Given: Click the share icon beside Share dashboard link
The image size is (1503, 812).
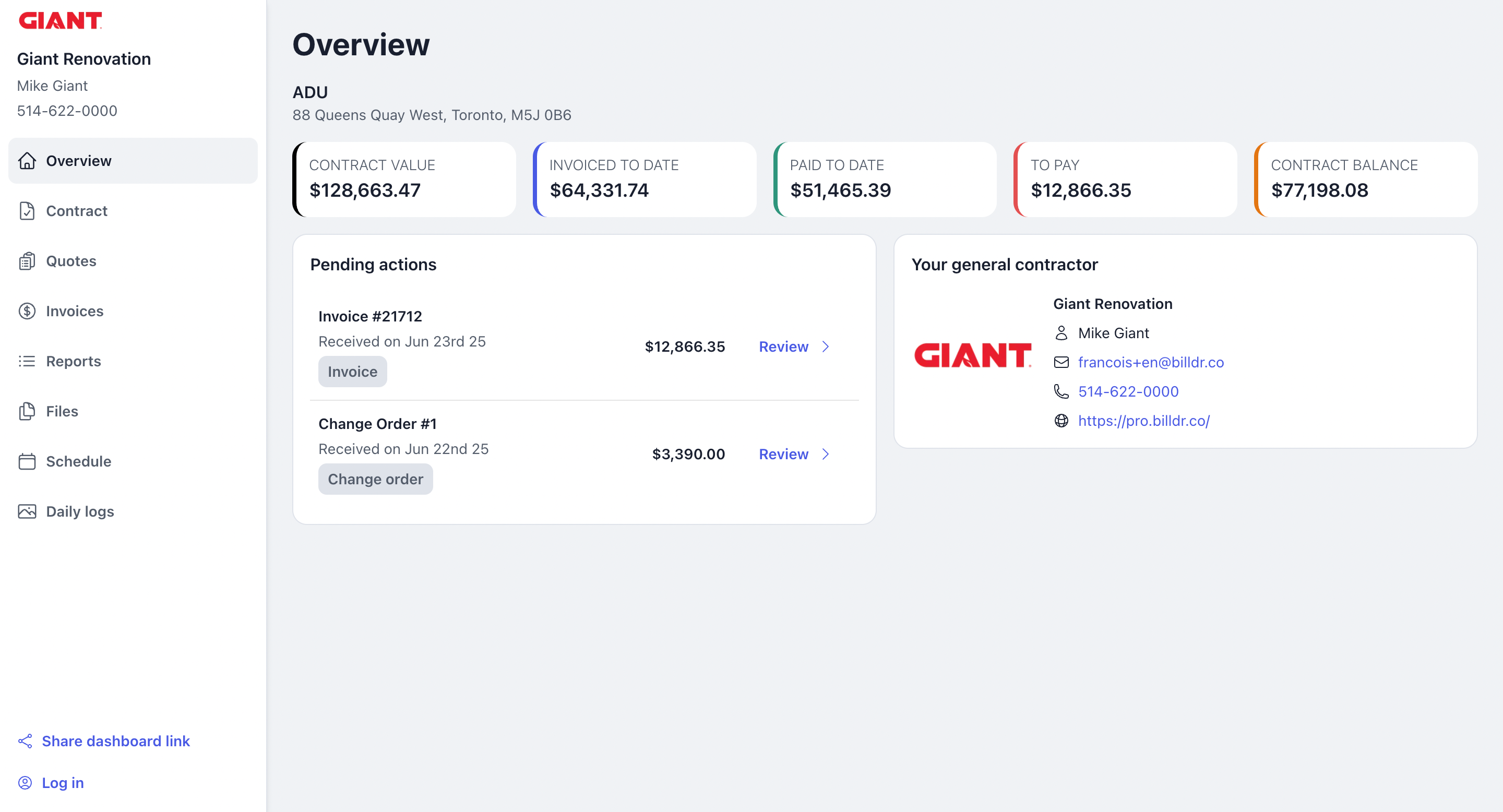Looking at the screenshot, I should click(x=25, y=741).
